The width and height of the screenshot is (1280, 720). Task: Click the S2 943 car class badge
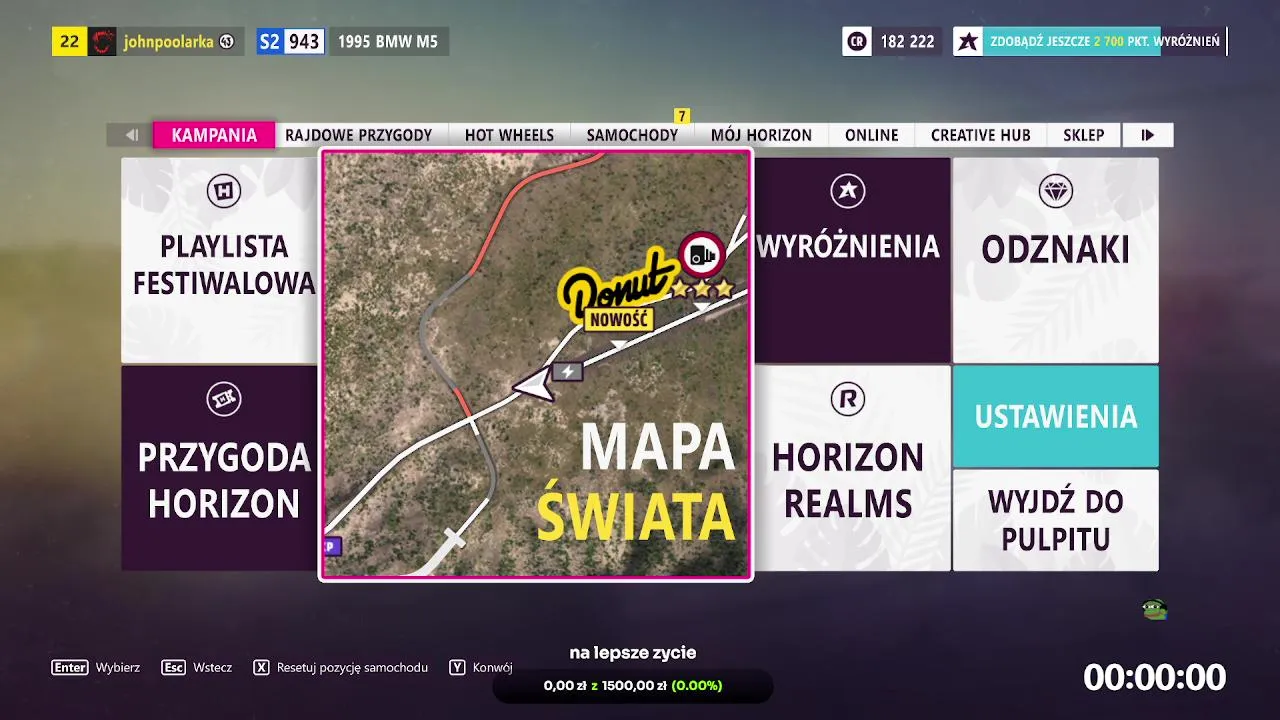[x=290, y=41]
